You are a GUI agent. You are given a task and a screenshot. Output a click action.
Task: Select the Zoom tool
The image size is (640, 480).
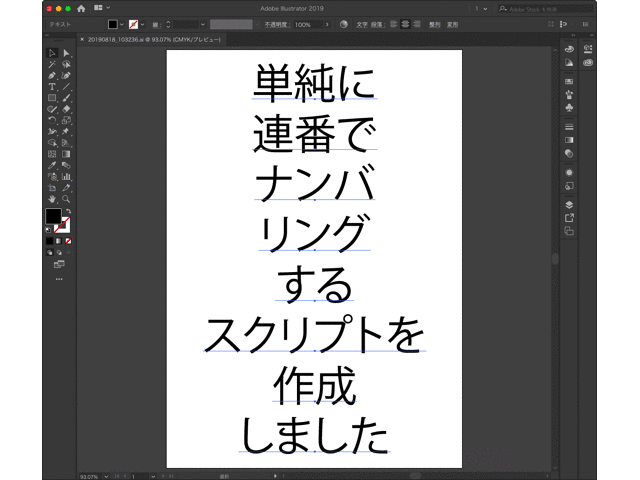point(66,199)
